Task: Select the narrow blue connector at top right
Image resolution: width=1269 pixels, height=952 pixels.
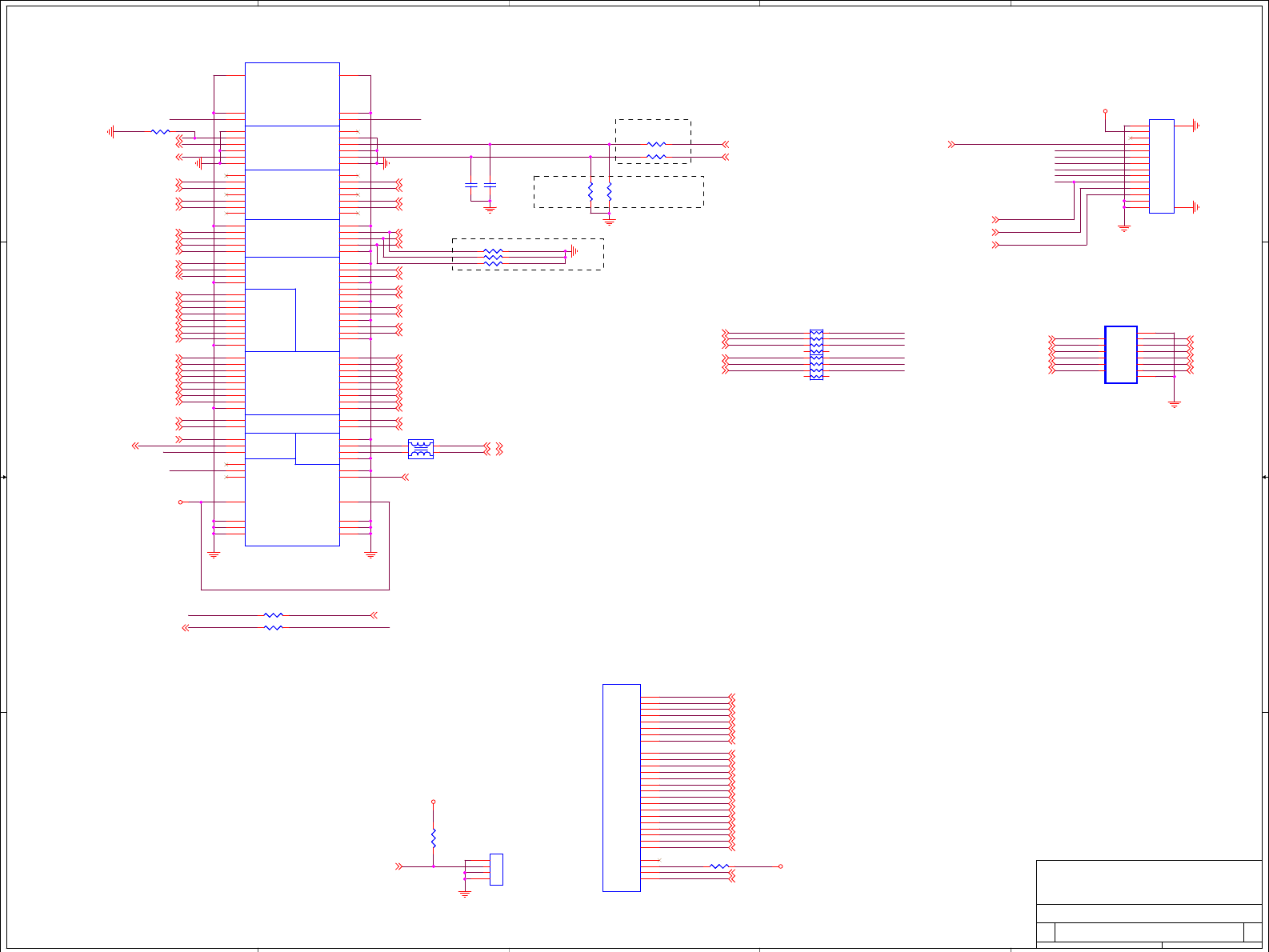Action: click(x=1162, y=166)
